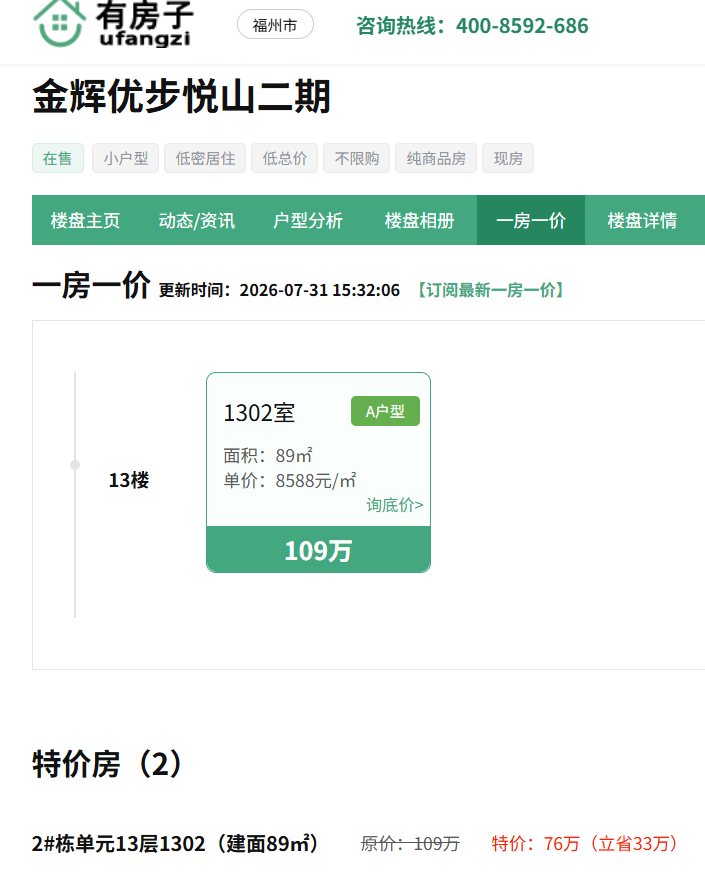This screenshot has height=878, width=705.
Task: Click the 低密居住 tag
Action: coord(205,158)
